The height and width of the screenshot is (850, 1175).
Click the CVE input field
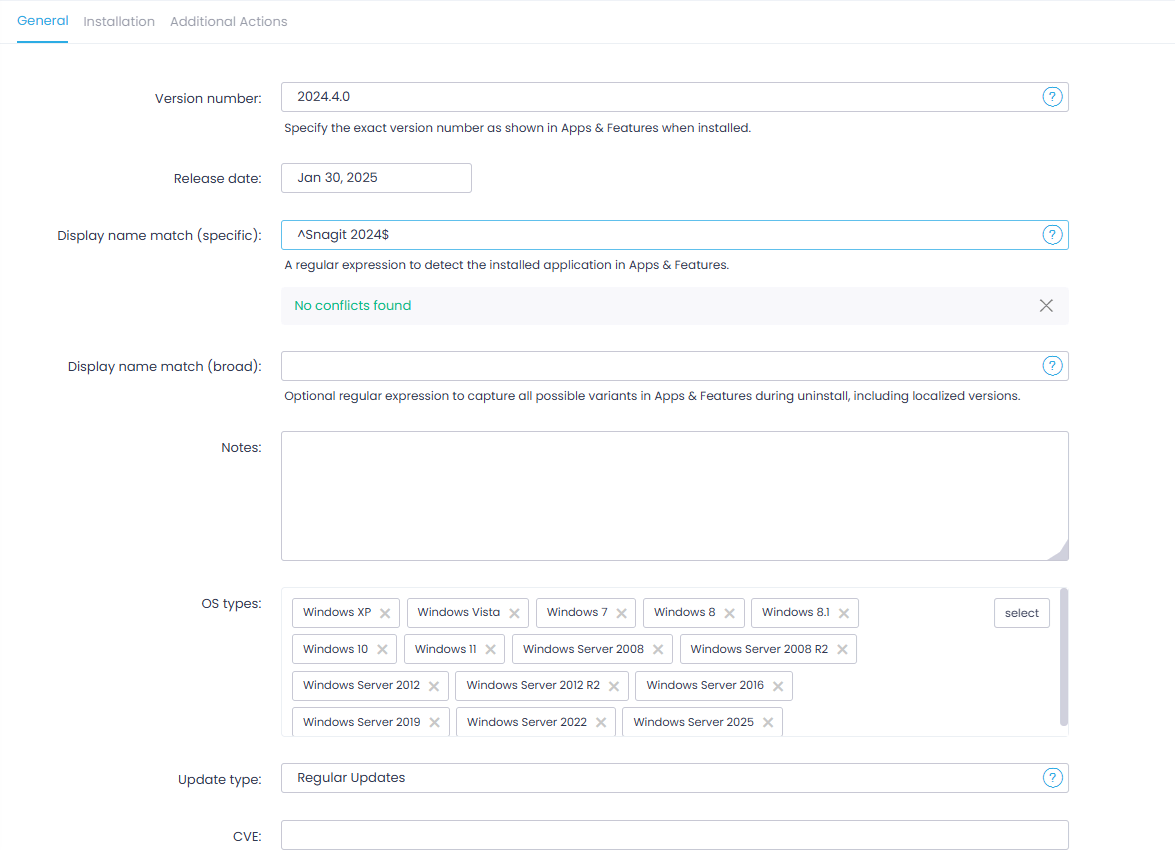[675, 835]
